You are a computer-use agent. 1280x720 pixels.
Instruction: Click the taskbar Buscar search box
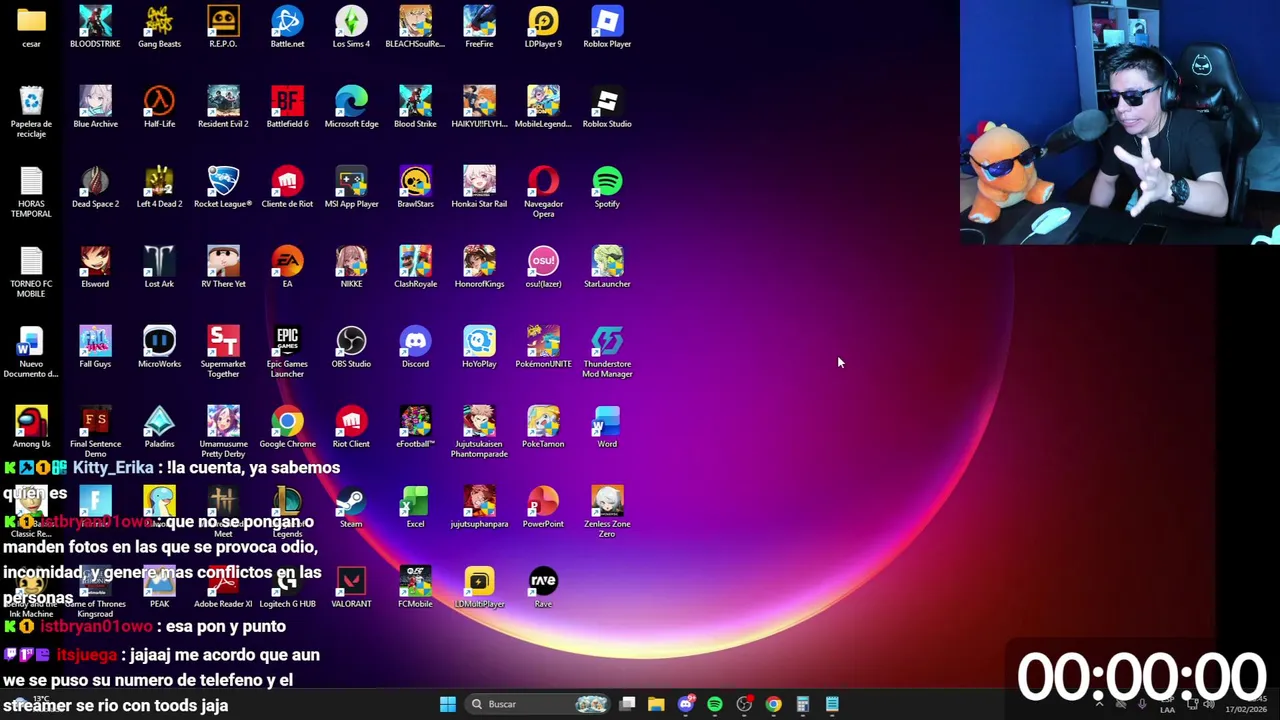coord(539,704)
